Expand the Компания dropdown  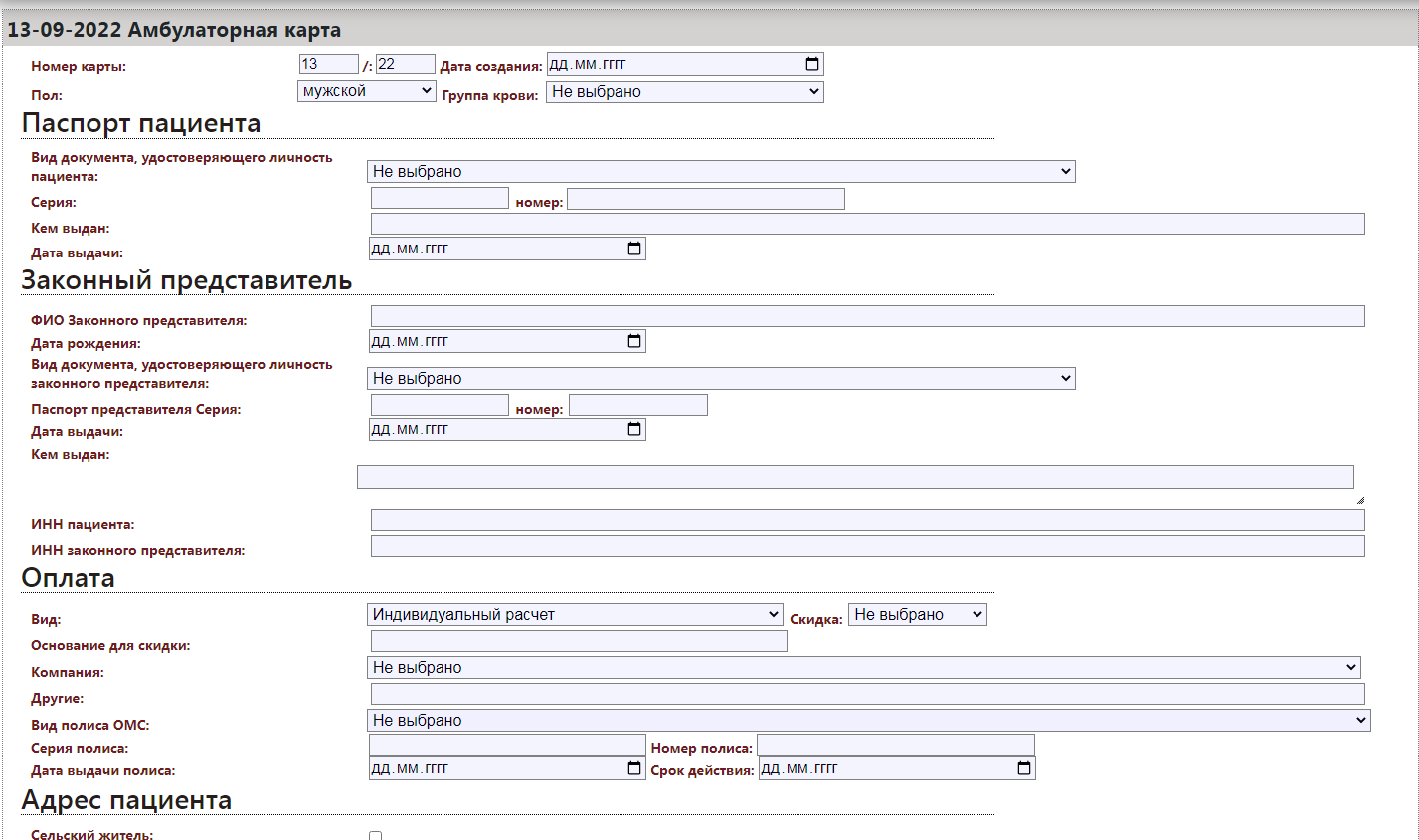tap(863, 668)
